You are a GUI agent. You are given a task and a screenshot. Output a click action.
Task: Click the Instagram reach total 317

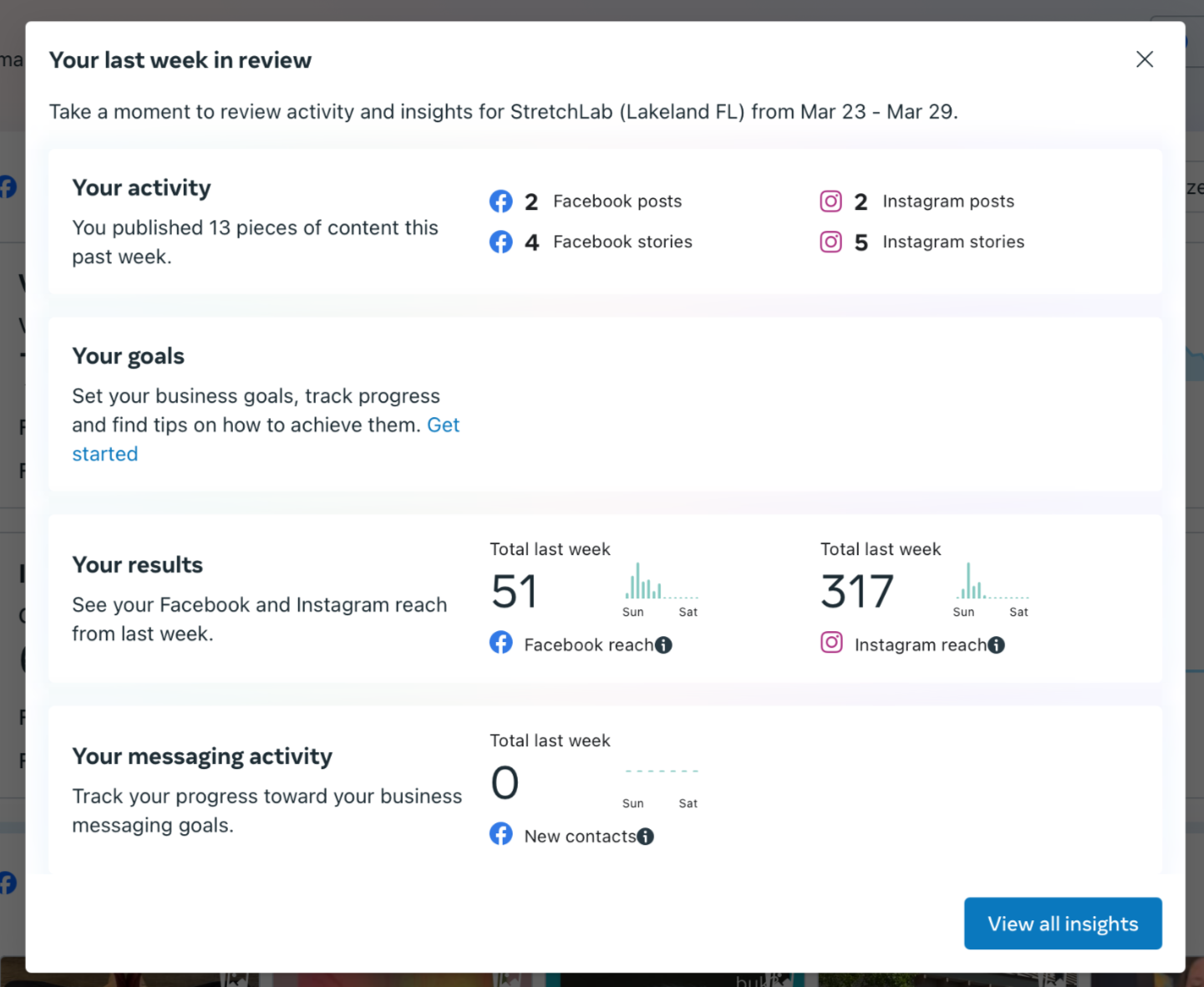(857, 592)
